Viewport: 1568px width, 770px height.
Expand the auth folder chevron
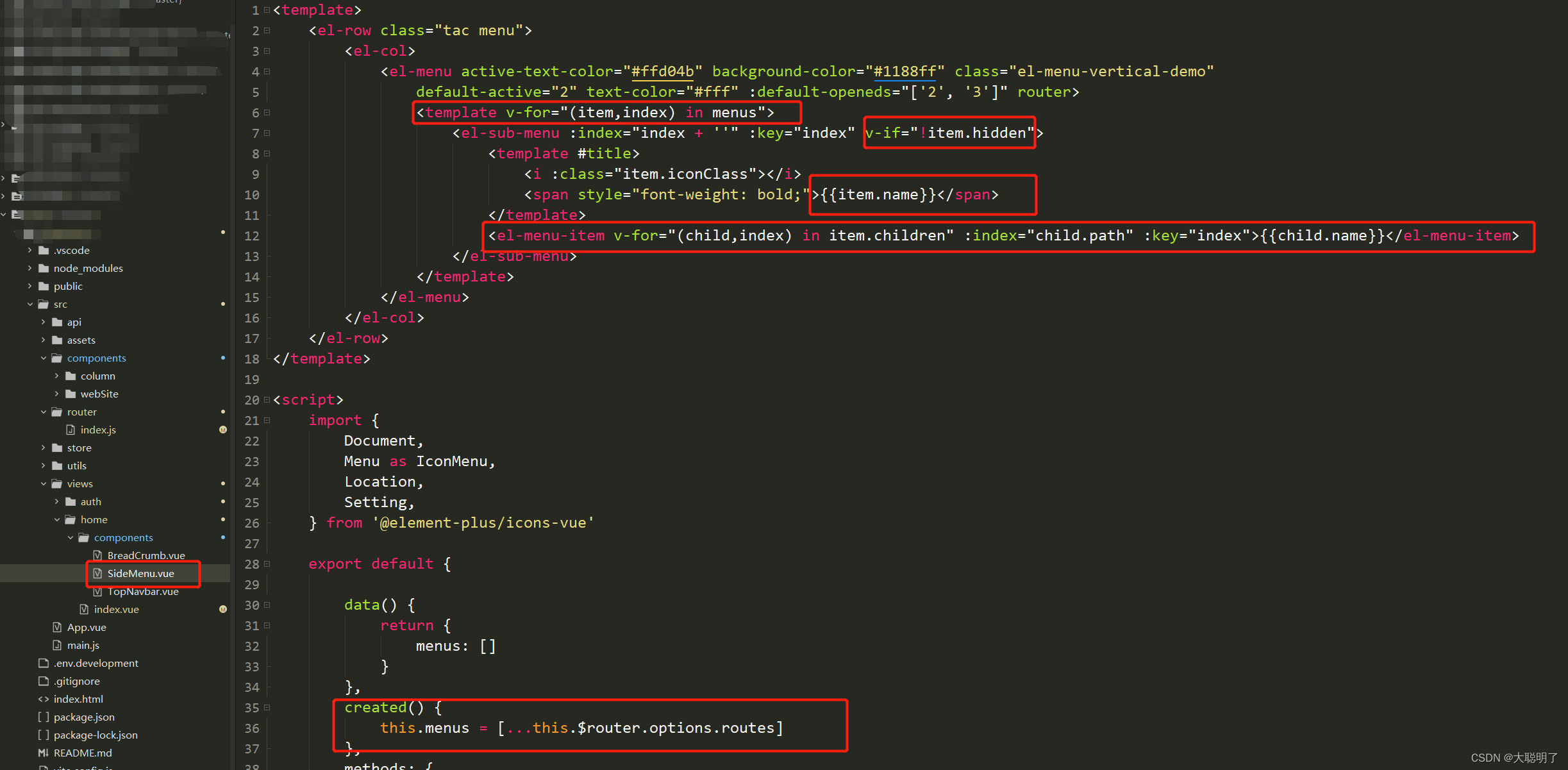pos(56,501)
